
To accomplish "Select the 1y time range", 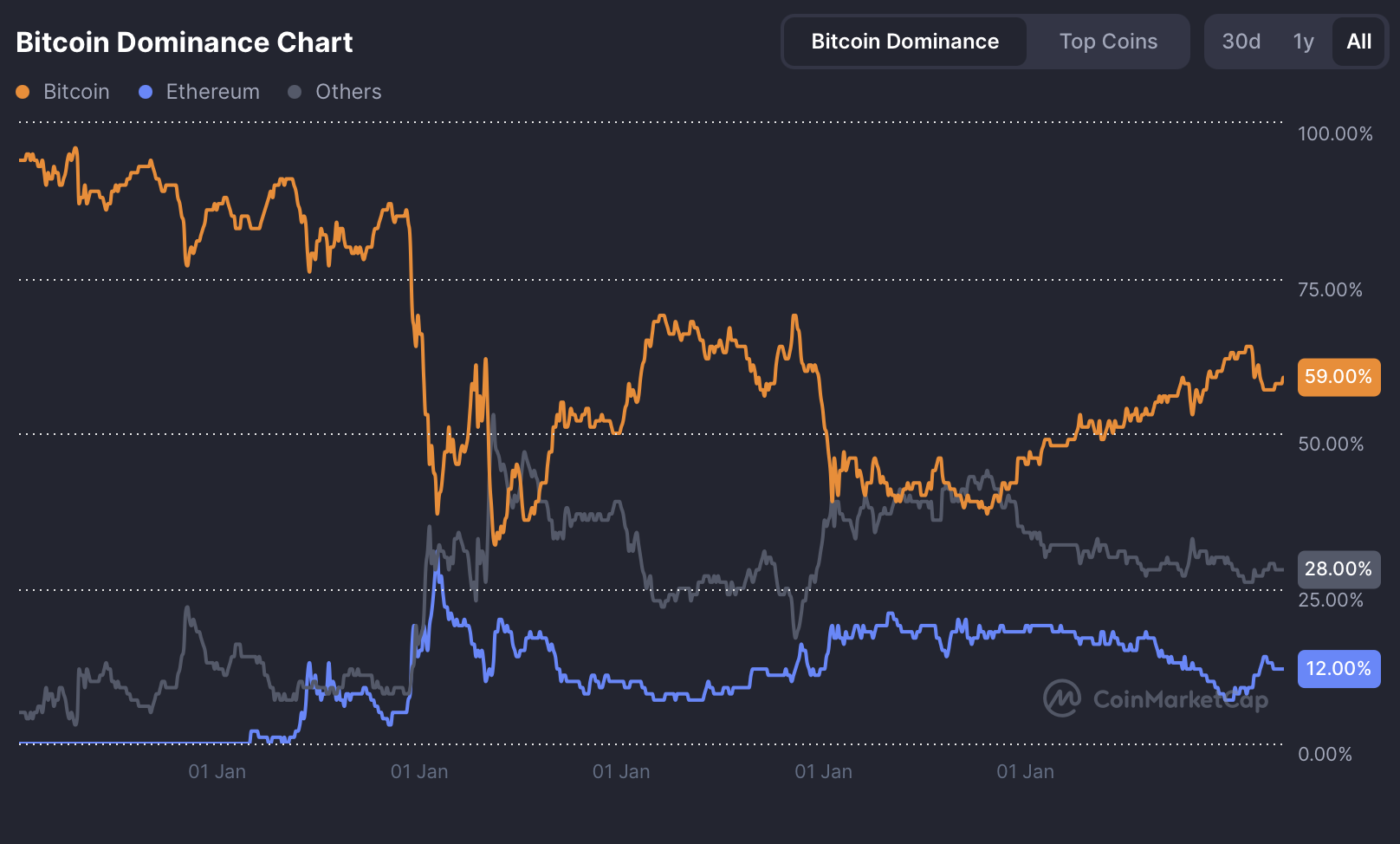I will click(x=1303, y=42).
